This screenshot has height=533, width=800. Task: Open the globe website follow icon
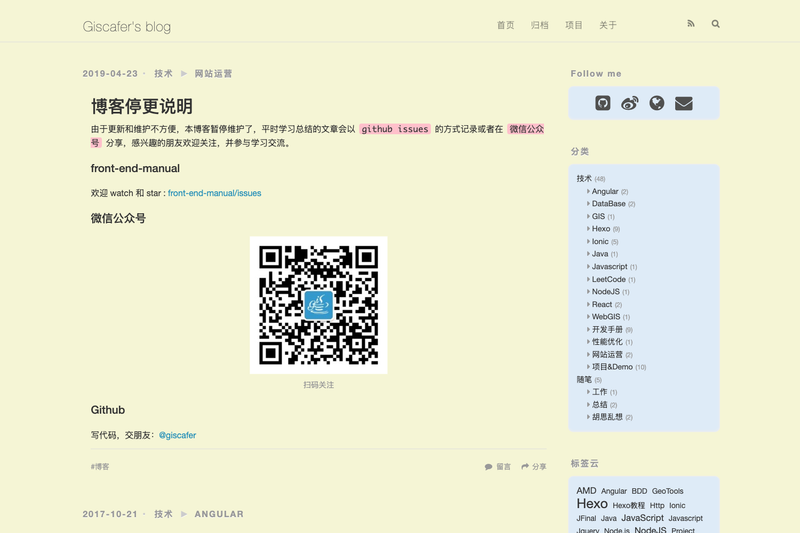tap(657, 103)
